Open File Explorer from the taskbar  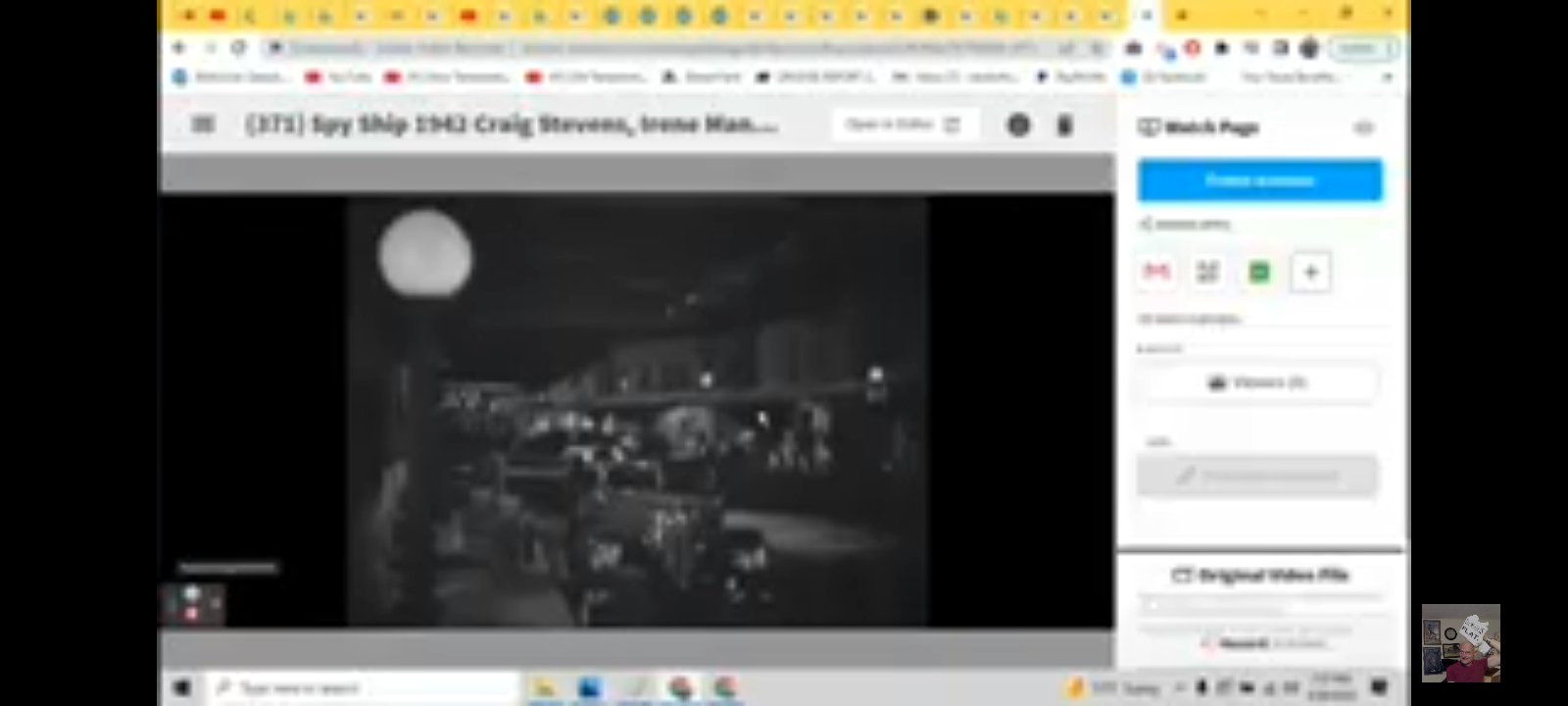(545, 687)
